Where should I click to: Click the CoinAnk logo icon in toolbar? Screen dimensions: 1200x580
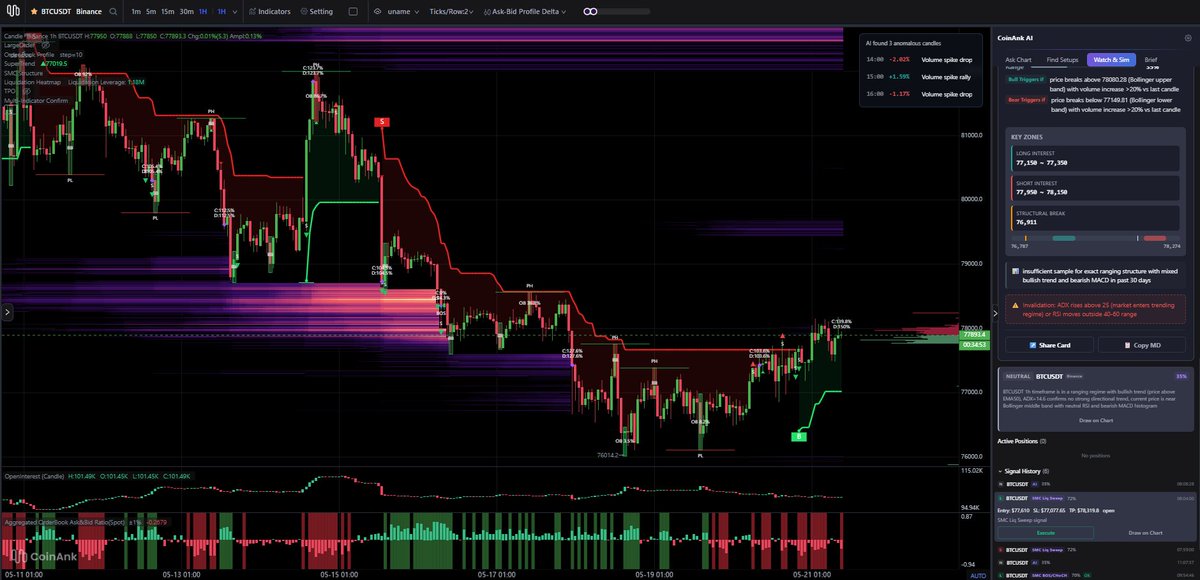pyautogui.click(x=13, y=11)
